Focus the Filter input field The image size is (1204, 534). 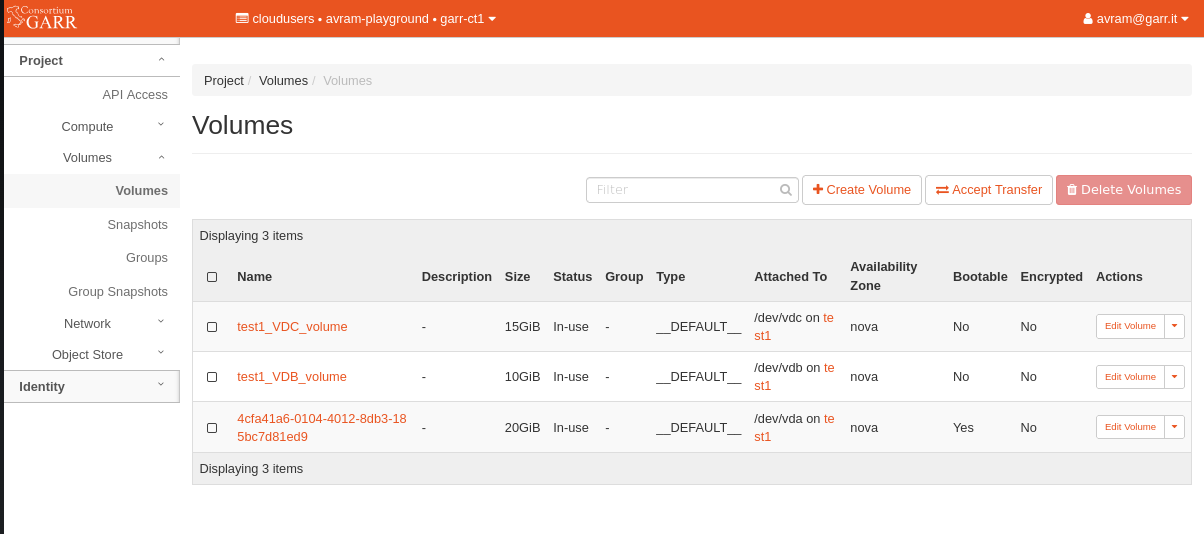click(x=692, y=190)
